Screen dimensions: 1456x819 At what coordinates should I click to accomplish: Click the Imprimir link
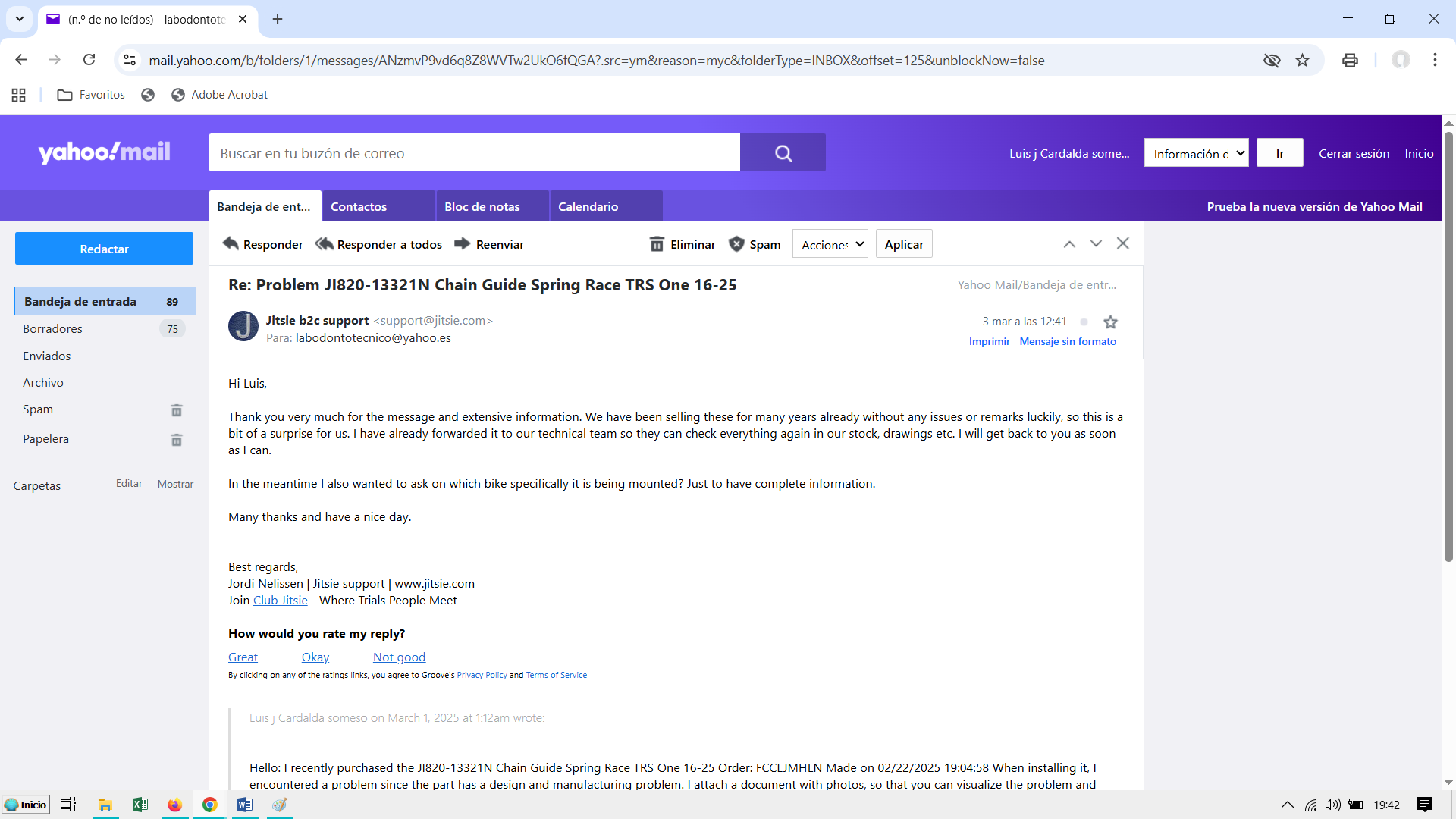click(x=990, y=341)
